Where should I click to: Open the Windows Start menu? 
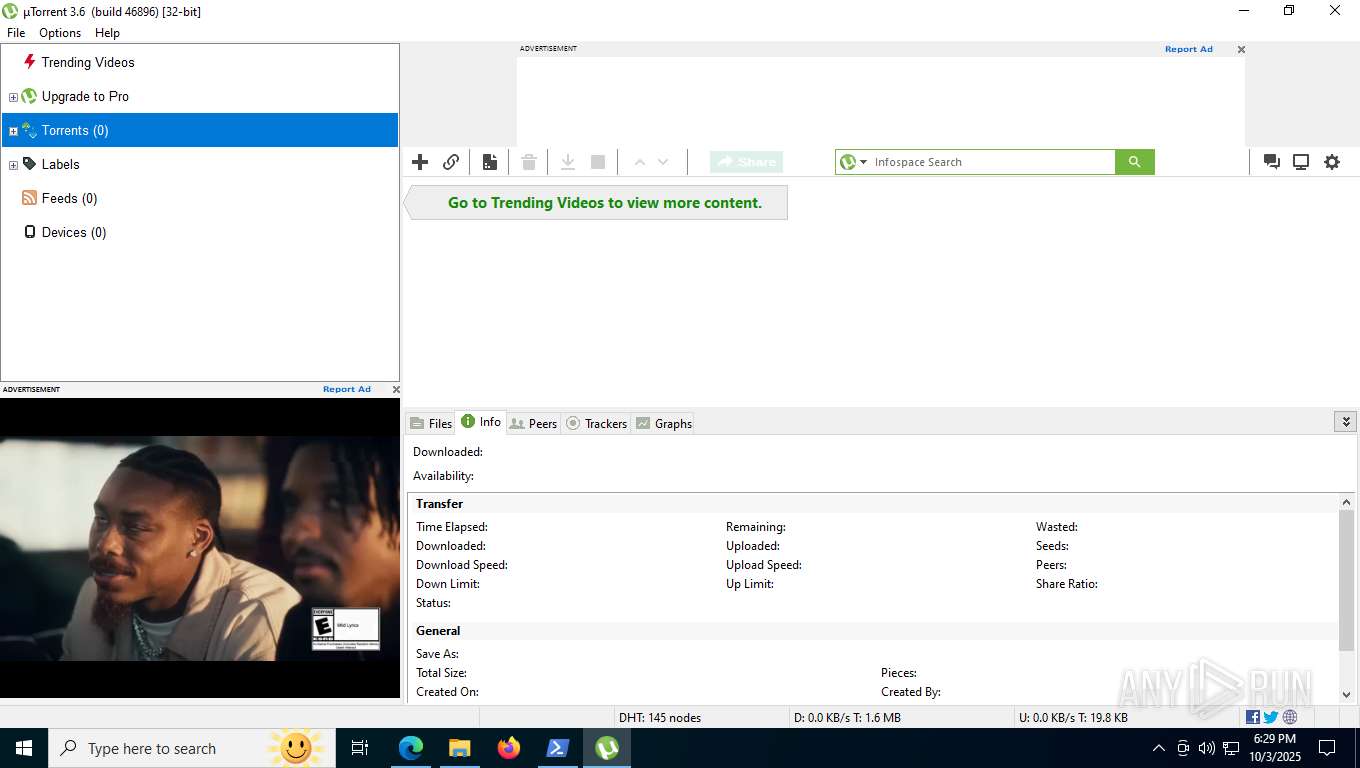[24, 748]
